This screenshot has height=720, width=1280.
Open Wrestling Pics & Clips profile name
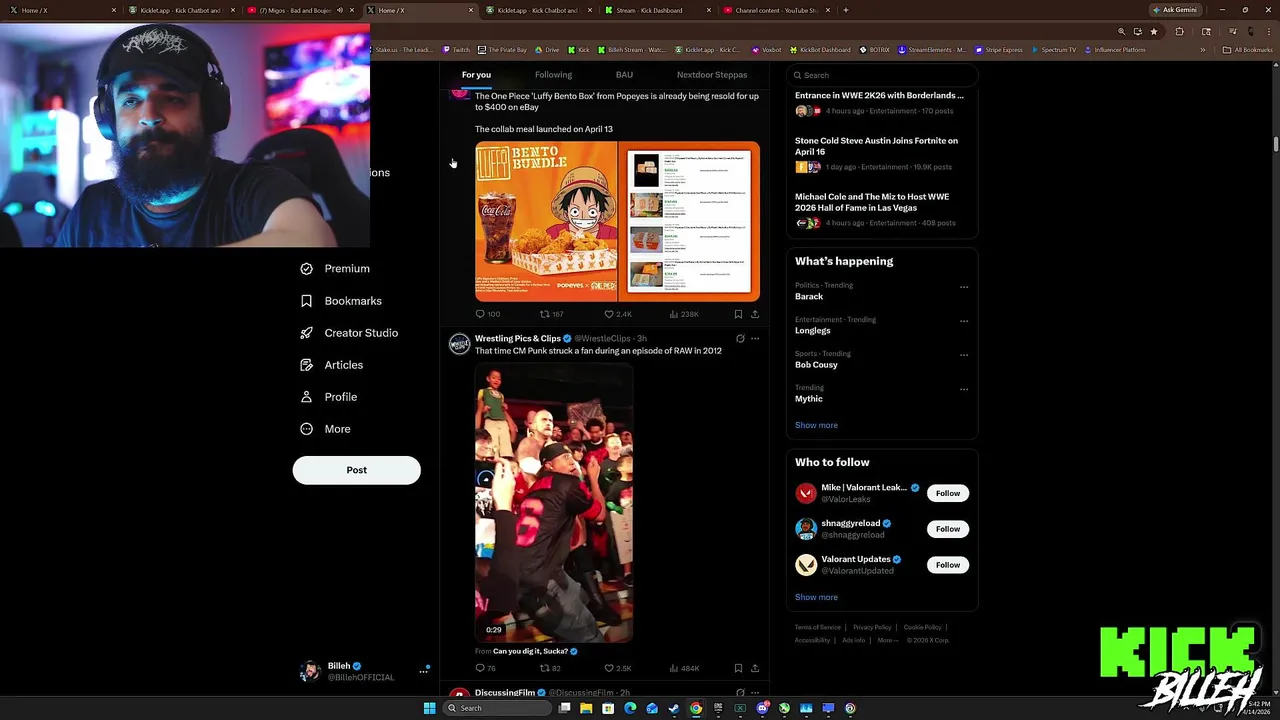[x=517, y=338]
